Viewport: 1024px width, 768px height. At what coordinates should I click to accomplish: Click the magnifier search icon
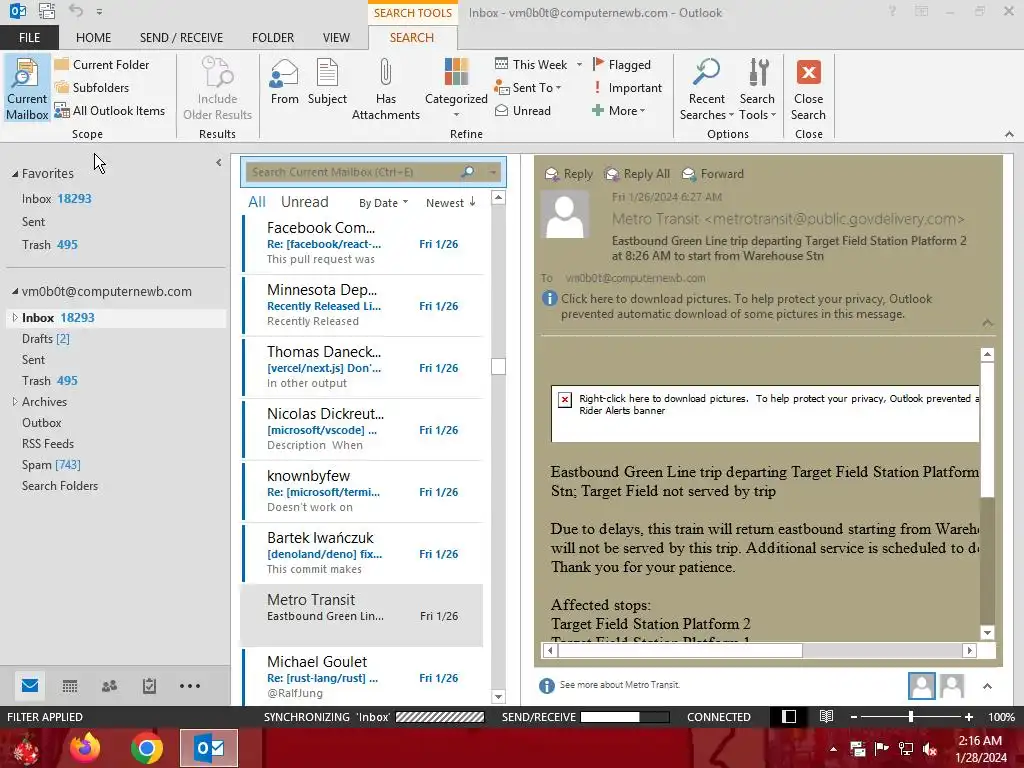click(x=468, y=172)
